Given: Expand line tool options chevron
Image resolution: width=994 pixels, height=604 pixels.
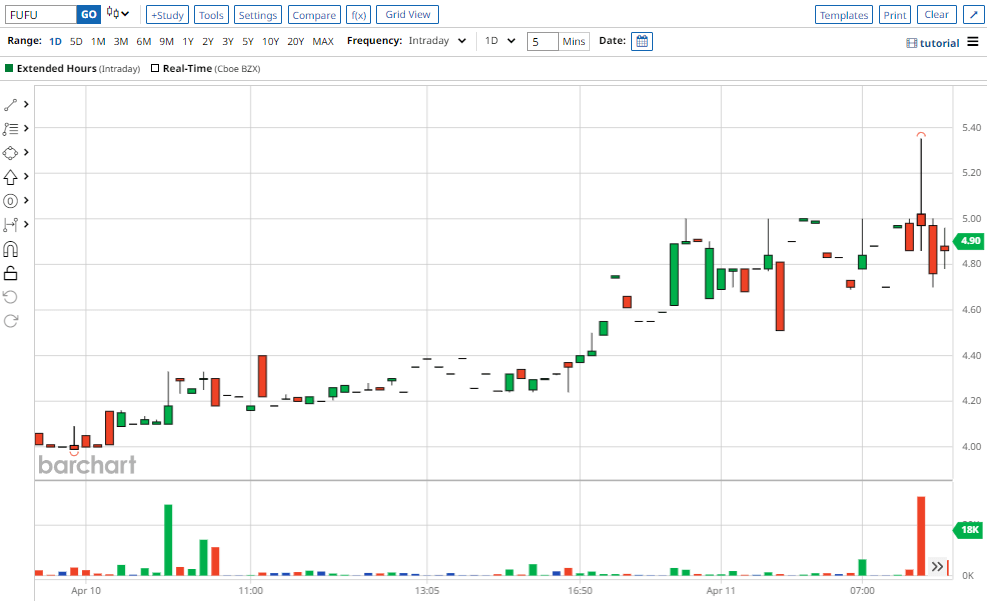Looking at the screenshot, I should click(x=26, y=105).
